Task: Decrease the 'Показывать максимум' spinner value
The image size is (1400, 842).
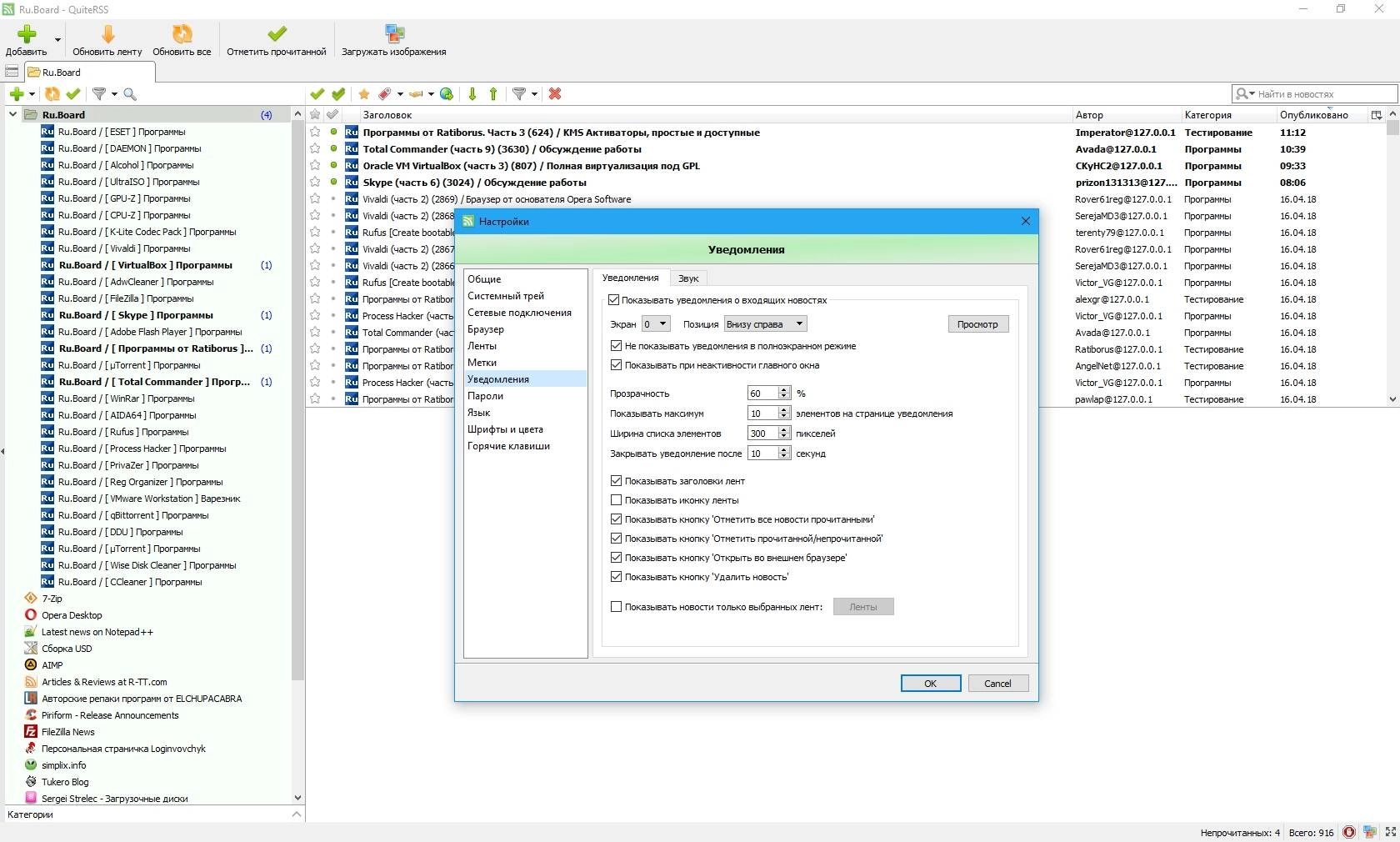Action: [784, 416]
